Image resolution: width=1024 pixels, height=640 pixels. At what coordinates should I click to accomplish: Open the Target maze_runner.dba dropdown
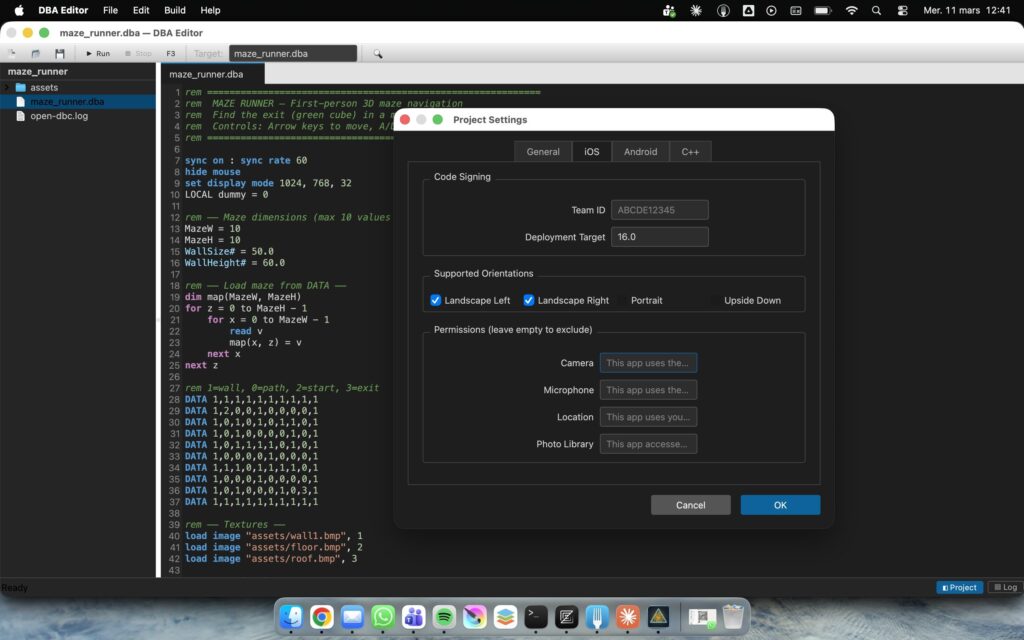[x=293, y=54]
